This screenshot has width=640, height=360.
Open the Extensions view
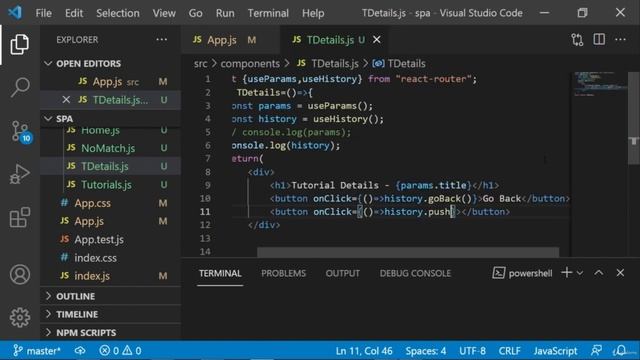[20, 217]
